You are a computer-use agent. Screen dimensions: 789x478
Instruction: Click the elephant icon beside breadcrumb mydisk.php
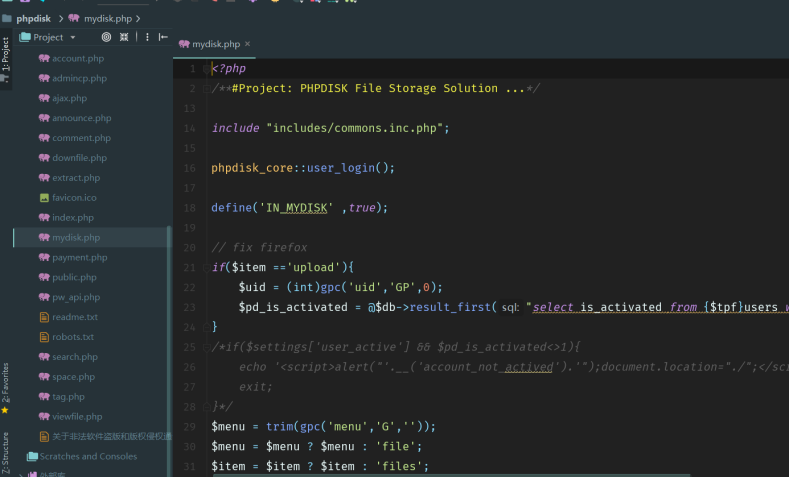coord(74,18)
